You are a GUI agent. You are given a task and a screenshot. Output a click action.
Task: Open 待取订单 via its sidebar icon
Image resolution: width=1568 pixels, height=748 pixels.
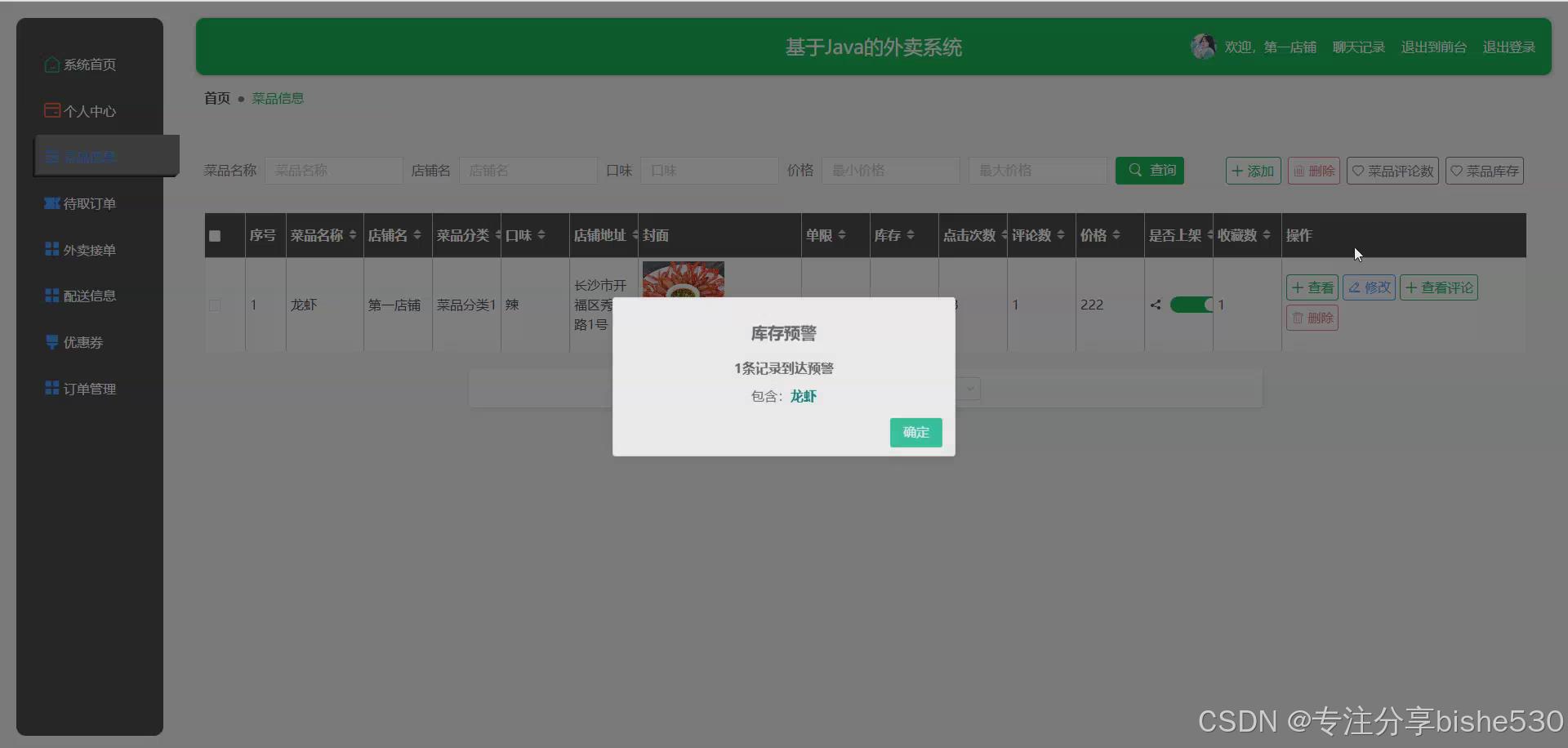pos(51,203)
